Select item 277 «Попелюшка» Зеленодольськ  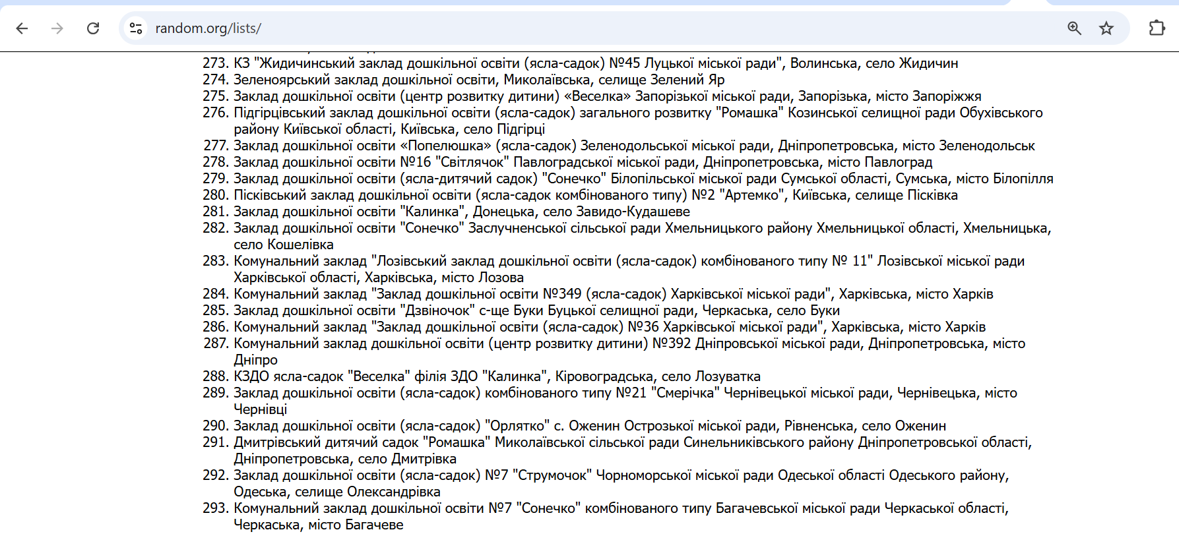pos(634,145)
